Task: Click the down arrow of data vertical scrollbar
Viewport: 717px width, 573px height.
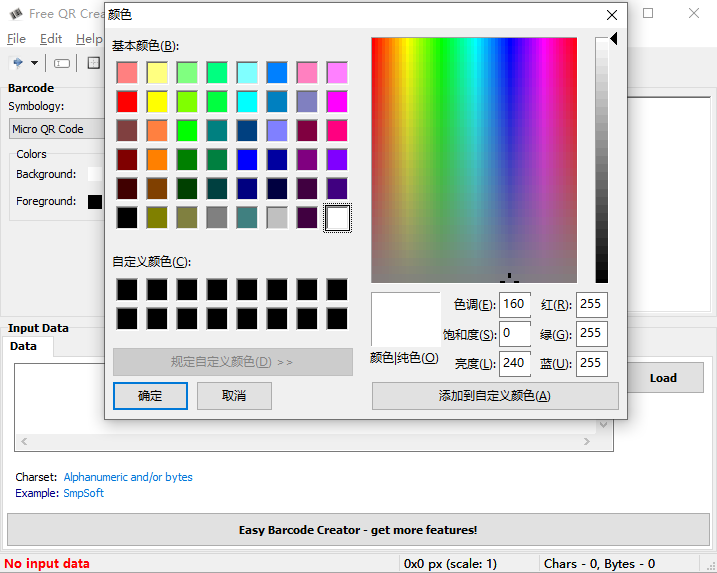Action: (x=604, y=425)
